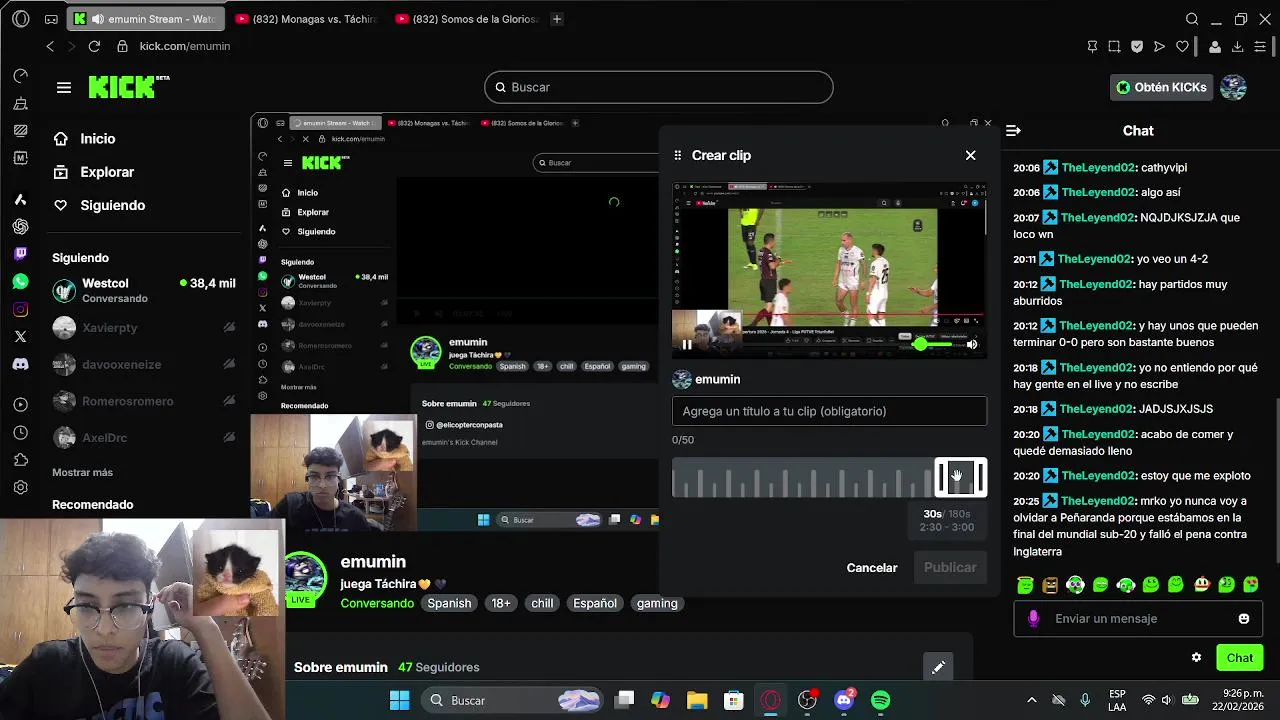
Task: Open a new browser tab
Action: [x=557, y=19]
